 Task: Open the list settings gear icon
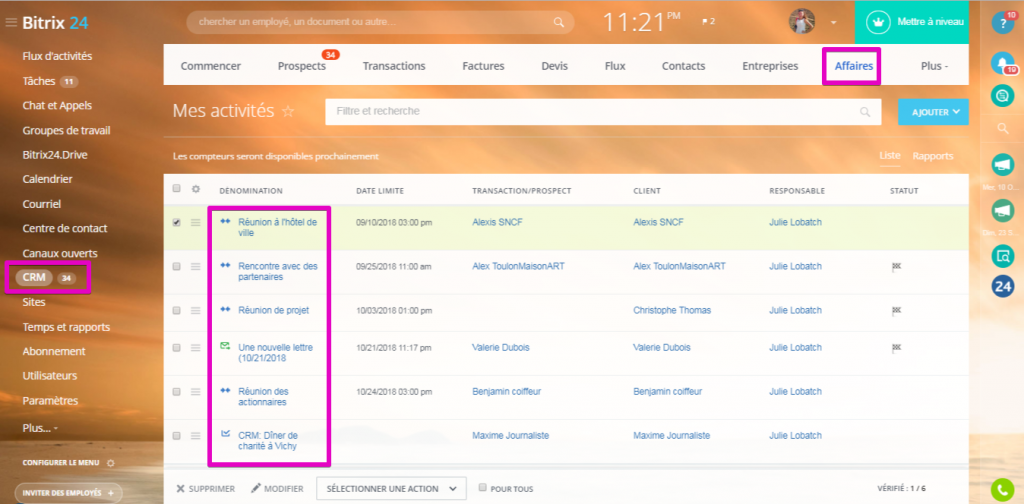[195, 189]
